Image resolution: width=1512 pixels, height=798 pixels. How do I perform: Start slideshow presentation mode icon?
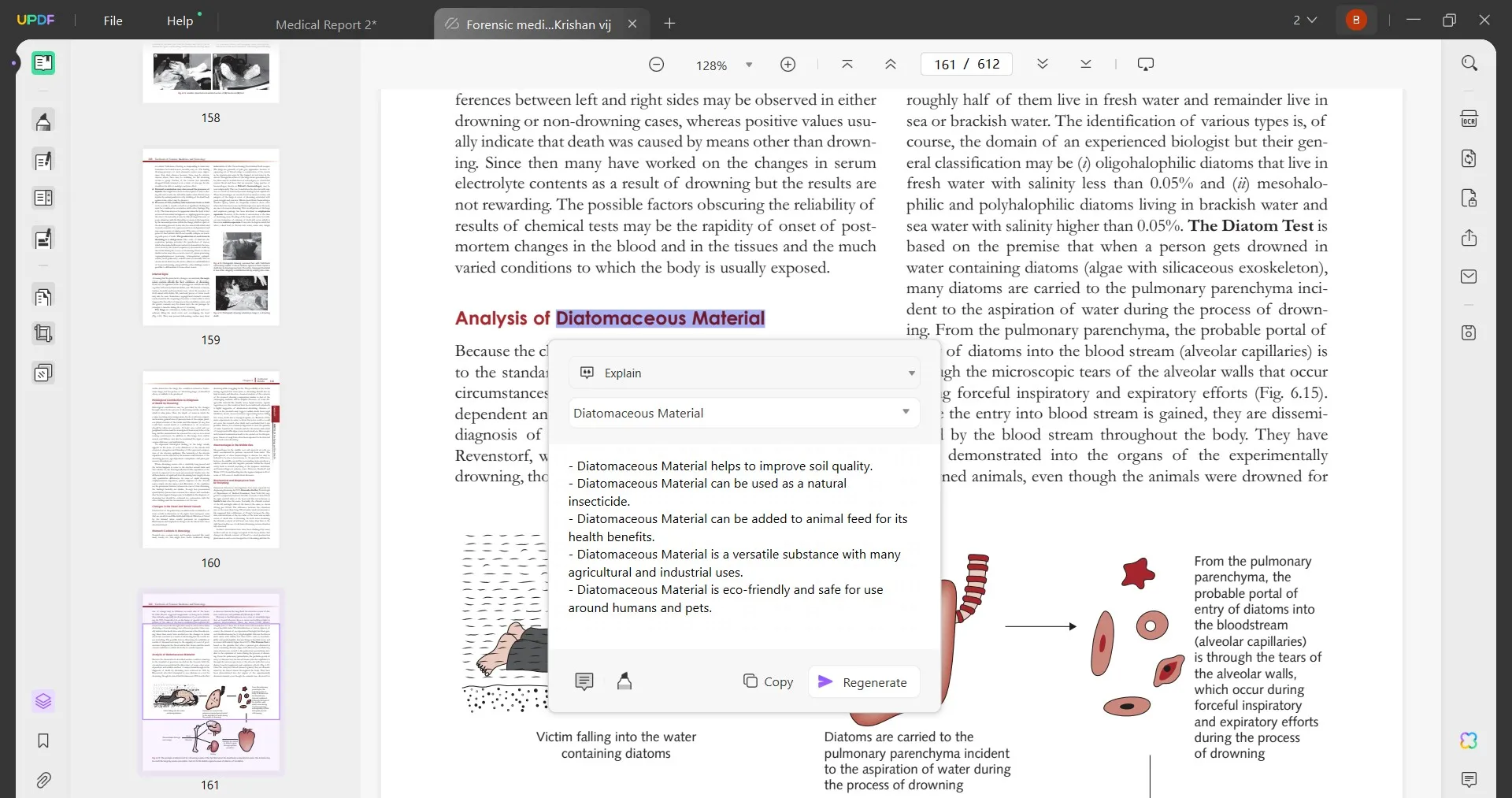(x=1146, y=64)
